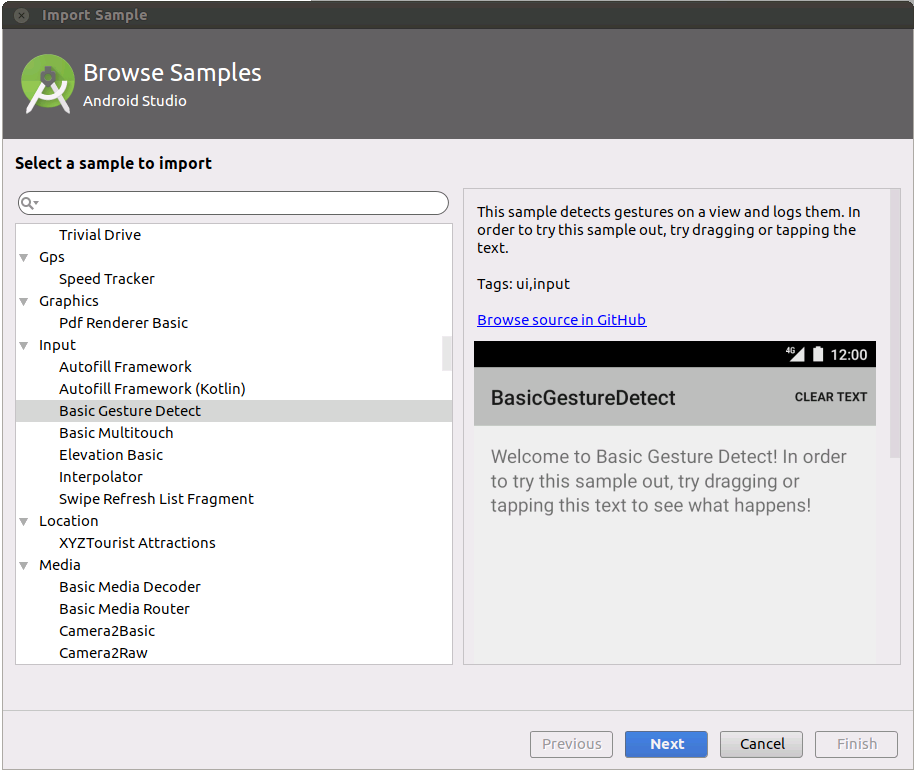Collapse the Graphics category
The height and width of the screenshot is (770, 914).
click(24, 301)
